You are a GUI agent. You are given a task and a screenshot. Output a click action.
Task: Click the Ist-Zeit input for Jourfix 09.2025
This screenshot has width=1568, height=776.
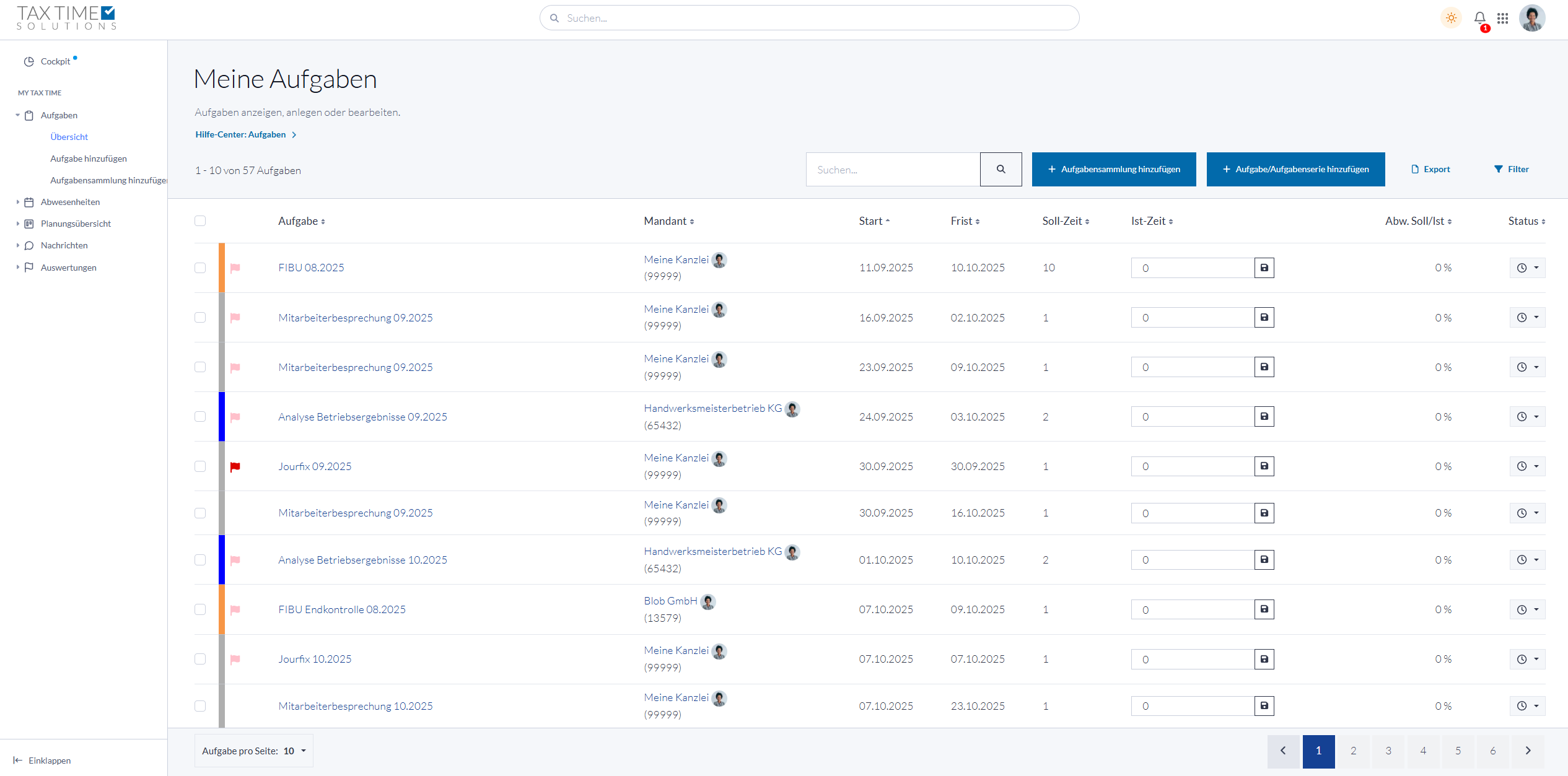point(1193,466)
